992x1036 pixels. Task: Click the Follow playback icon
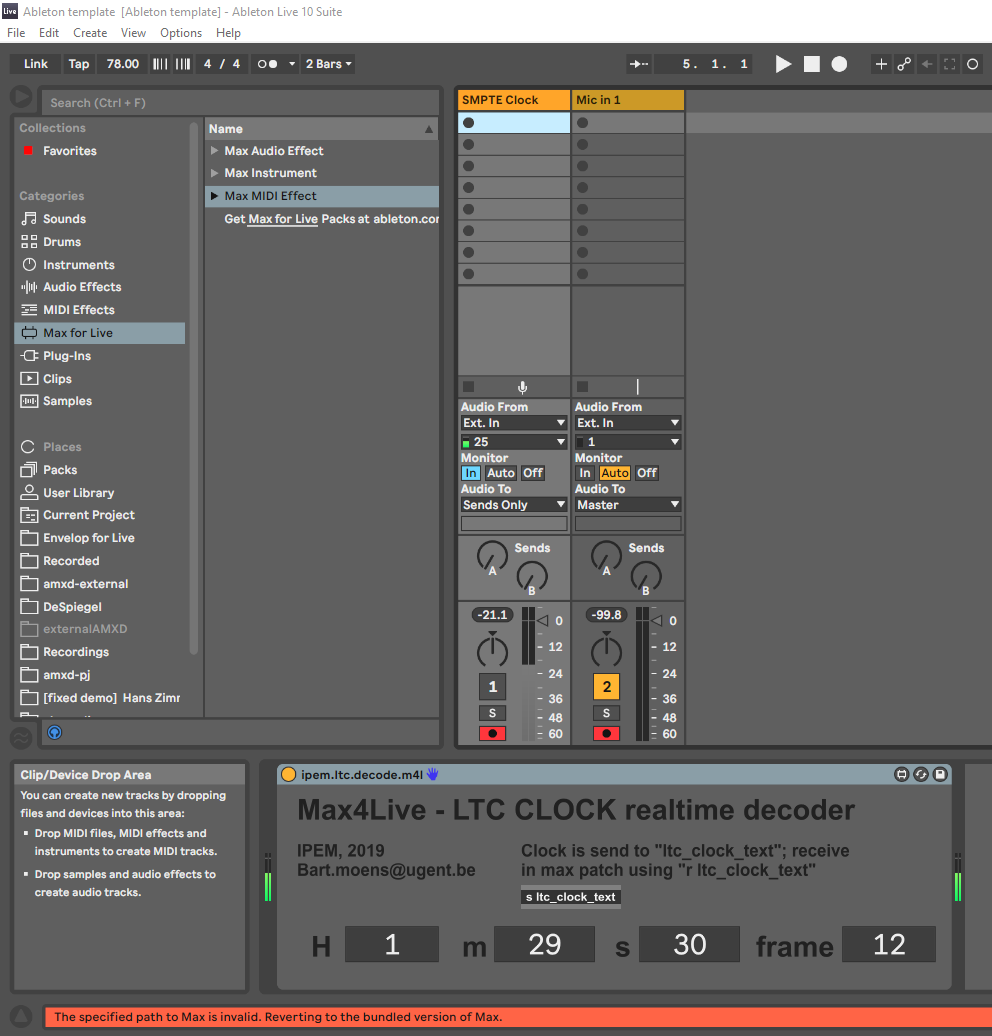click(x=639, y=64)
